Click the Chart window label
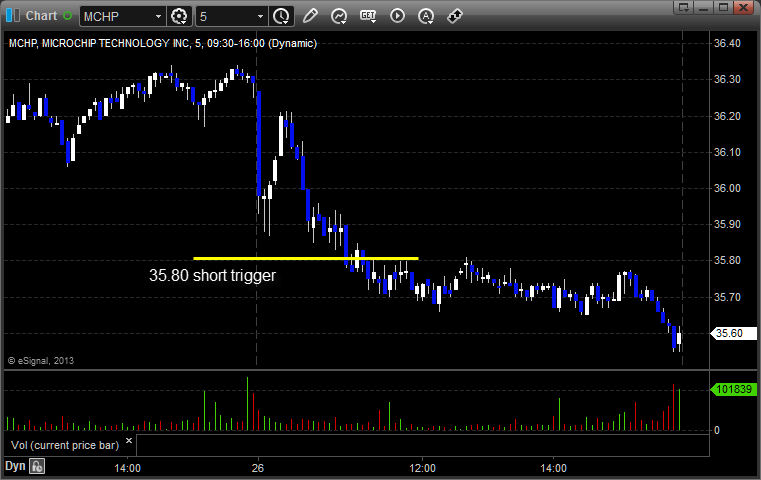761x480 pixels. [41, 16]
